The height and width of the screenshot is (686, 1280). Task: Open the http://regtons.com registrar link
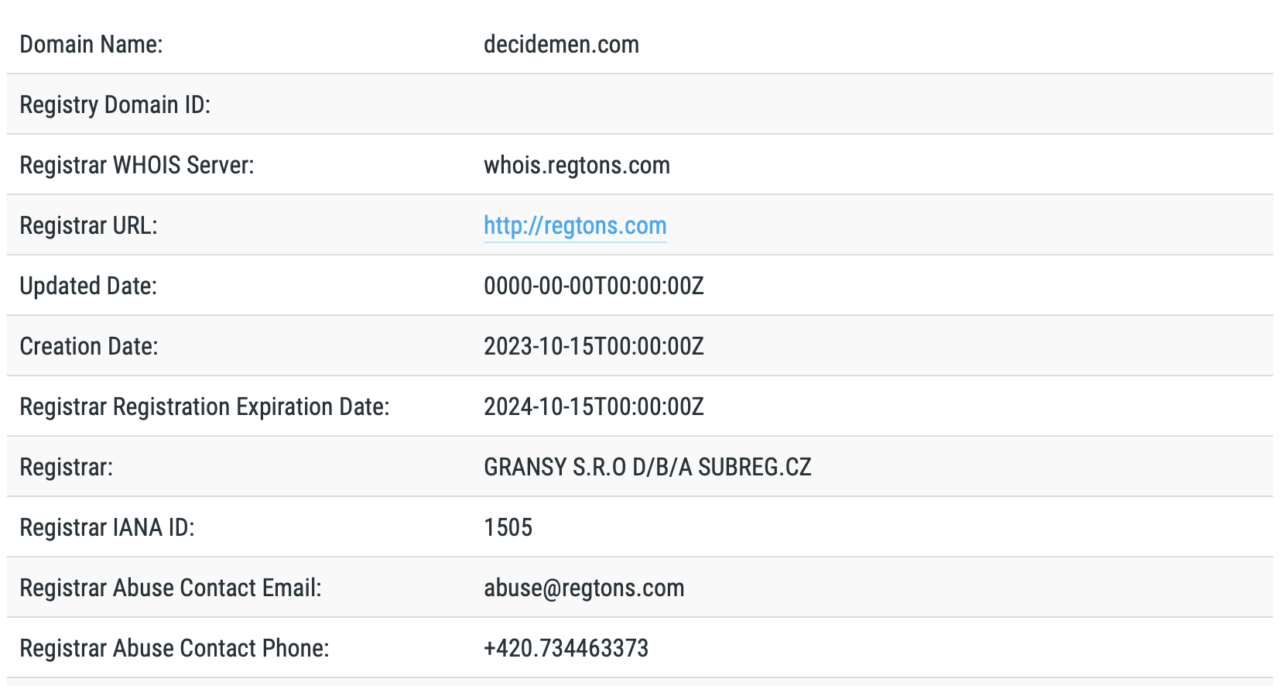(x=575, y=226)
